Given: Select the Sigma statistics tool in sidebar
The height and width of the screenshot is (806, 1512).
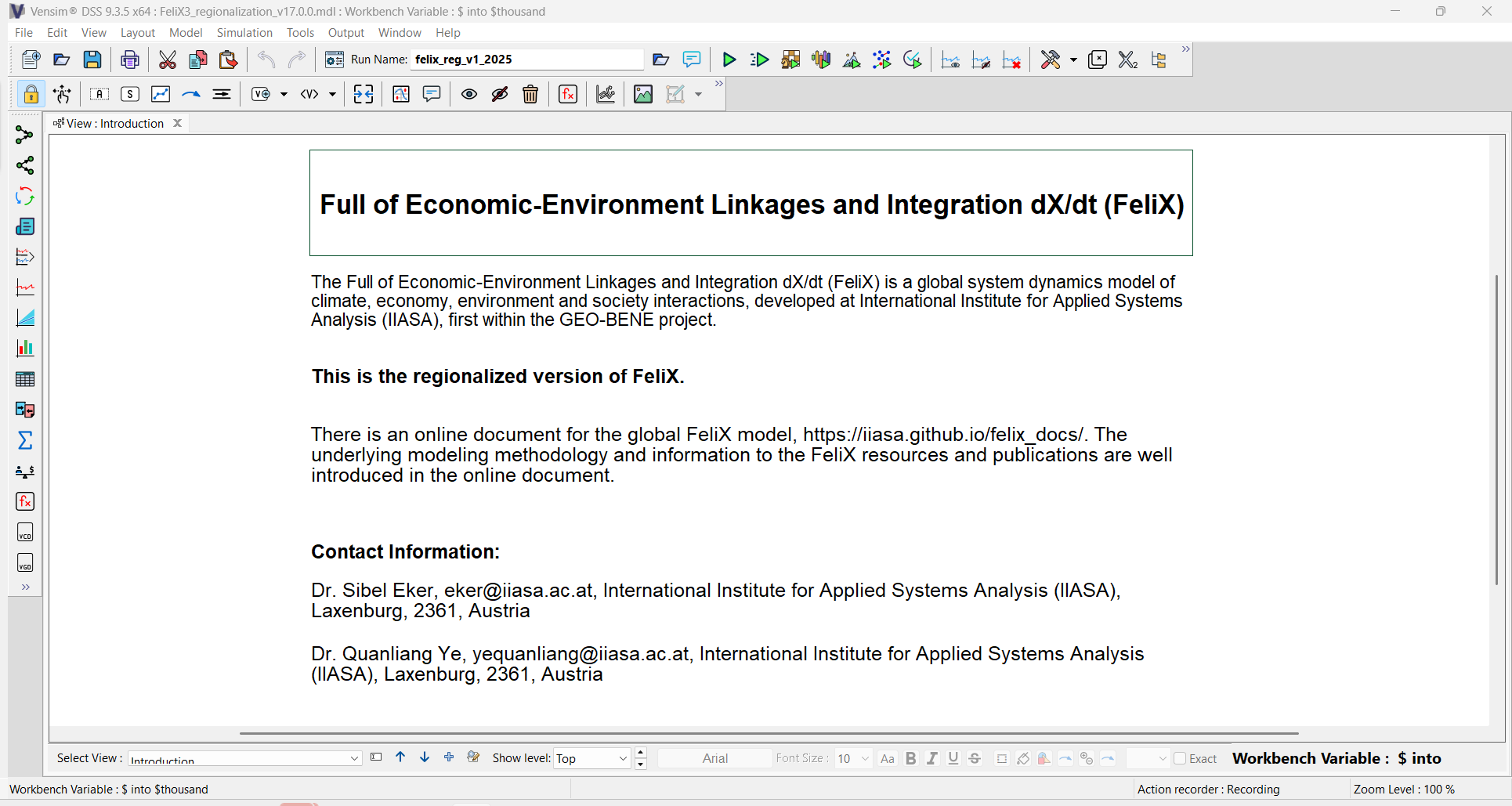Looking at the screenshot, I should [25, 440].
